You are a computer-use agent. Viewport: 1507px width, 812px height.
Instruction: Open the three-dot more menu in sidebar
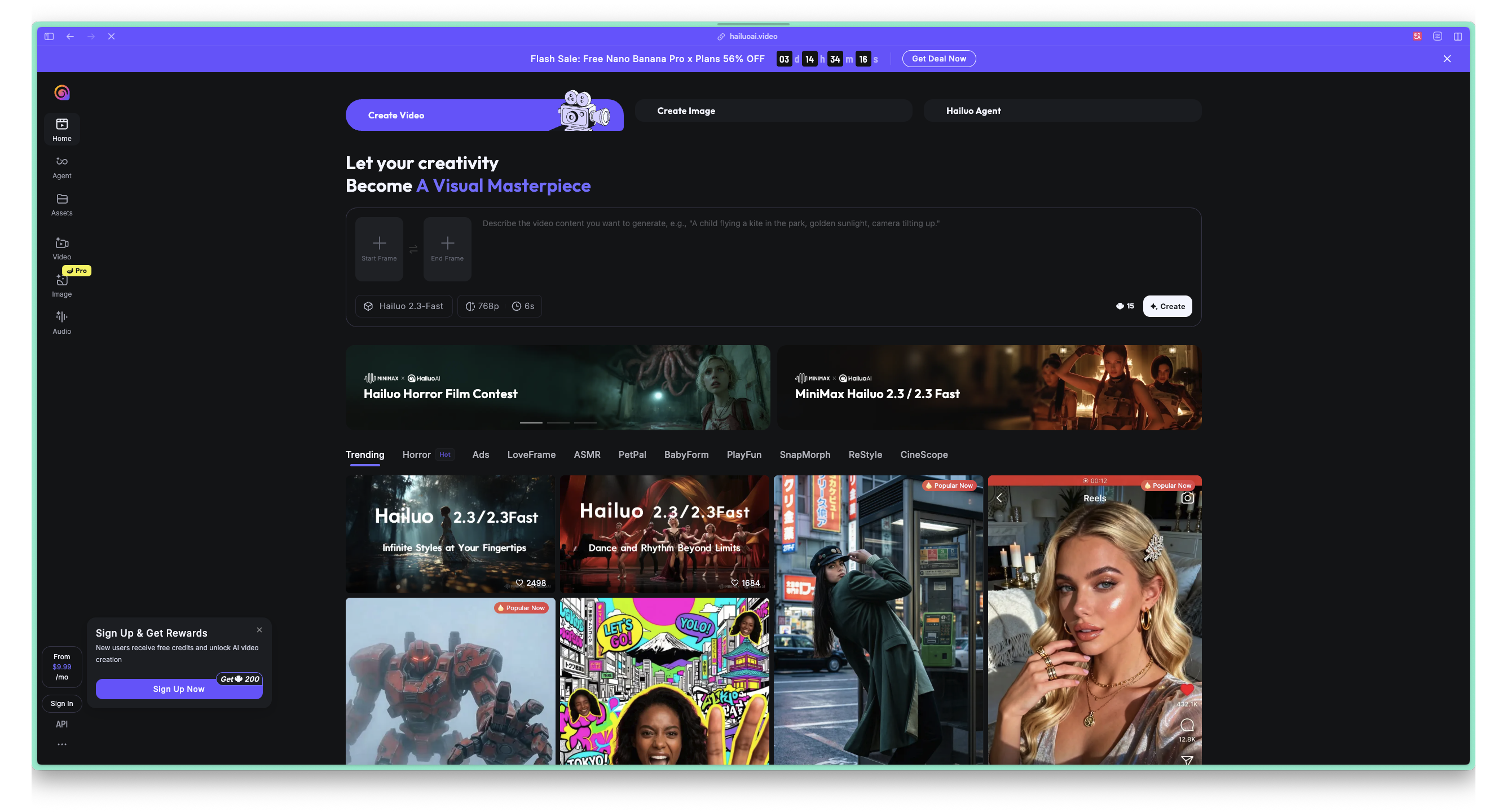click(x=61, y=744)
